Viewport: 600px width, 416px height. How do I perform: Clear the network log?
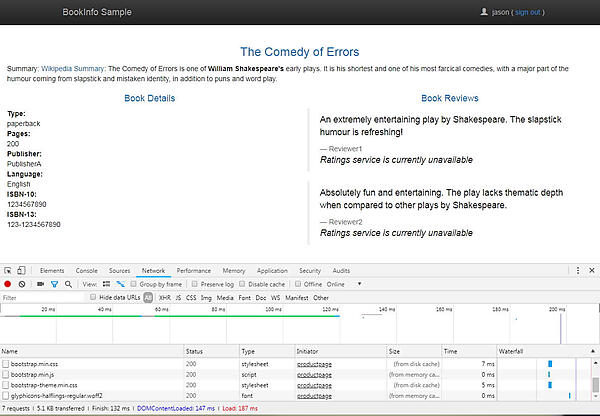click(22, 284)
